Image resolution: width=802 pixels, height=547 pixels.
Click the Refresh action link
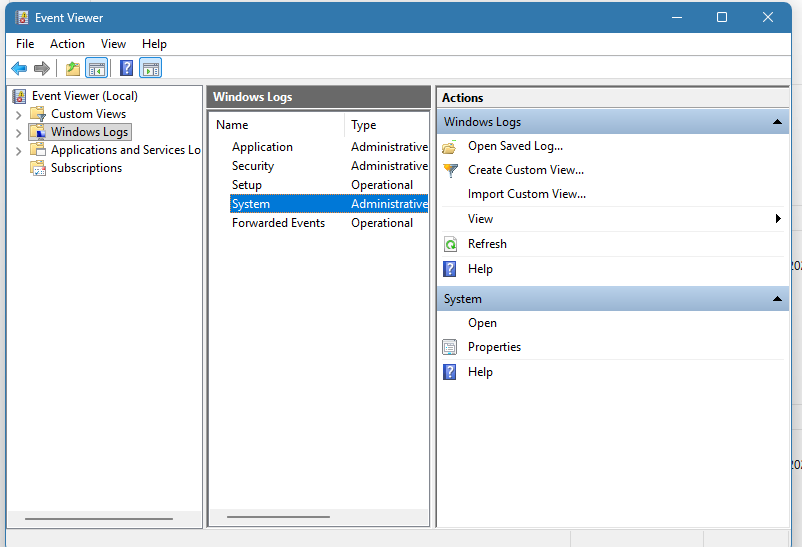pos(487,244)
